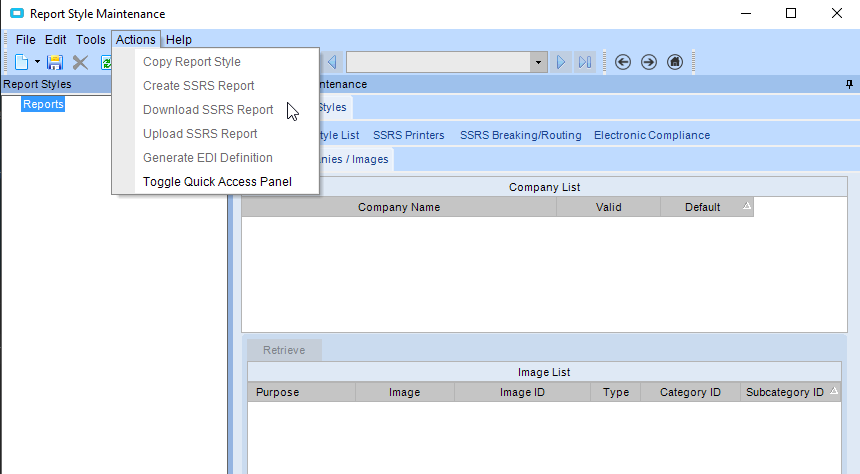Click the Save disk icon

[x=55, y=62]
